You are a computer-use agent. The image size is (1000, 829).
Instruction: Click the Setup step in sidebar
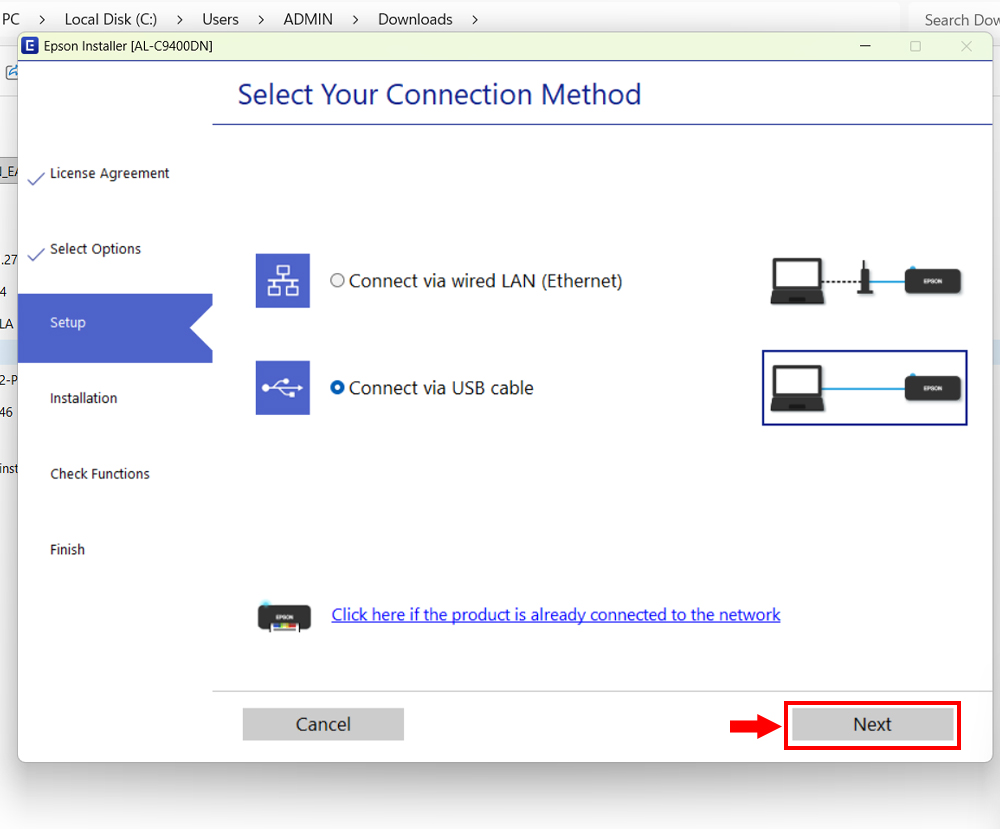[x=115, y=328]
